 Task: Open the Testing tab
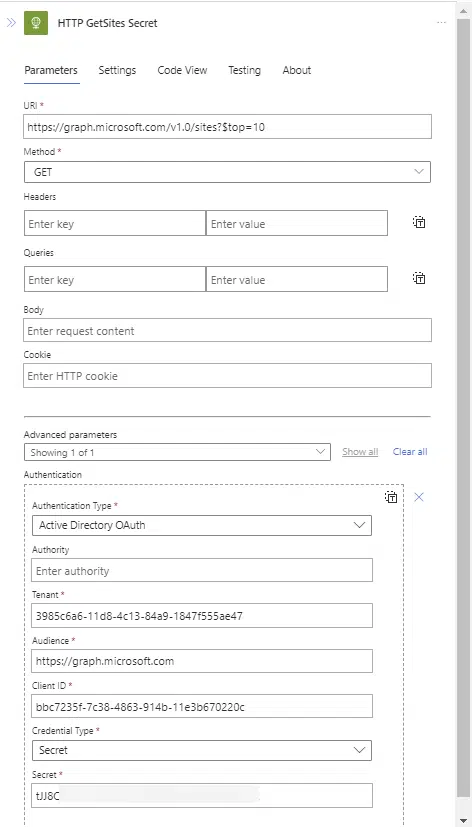[x=244, y=70]
